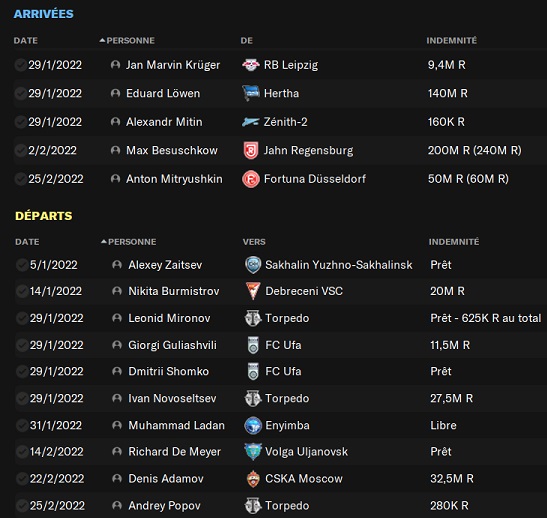Open player Giorgi Guliashvili's profile
Image resolution: width=547 pixels, height=518 pixels.
click(x=172, y=345)
